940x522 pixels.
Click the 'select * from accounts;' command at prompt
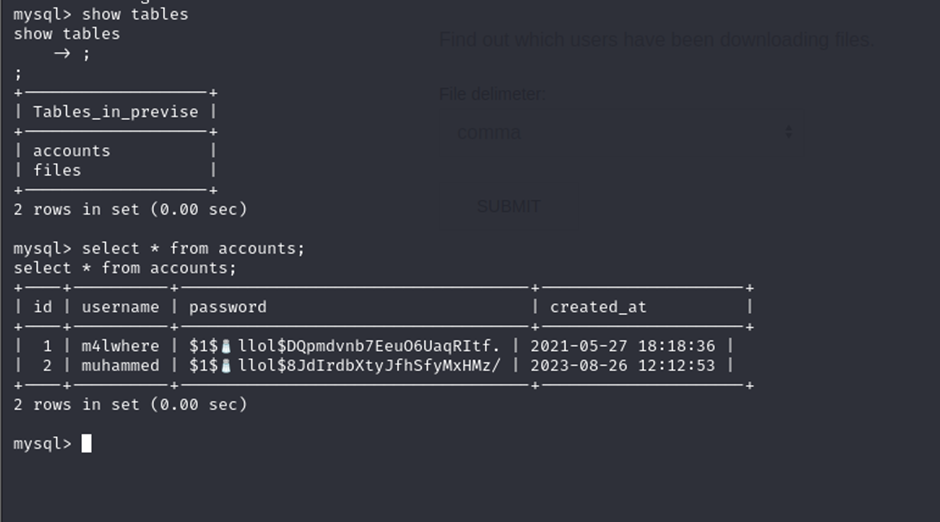[x=193, y=249]
